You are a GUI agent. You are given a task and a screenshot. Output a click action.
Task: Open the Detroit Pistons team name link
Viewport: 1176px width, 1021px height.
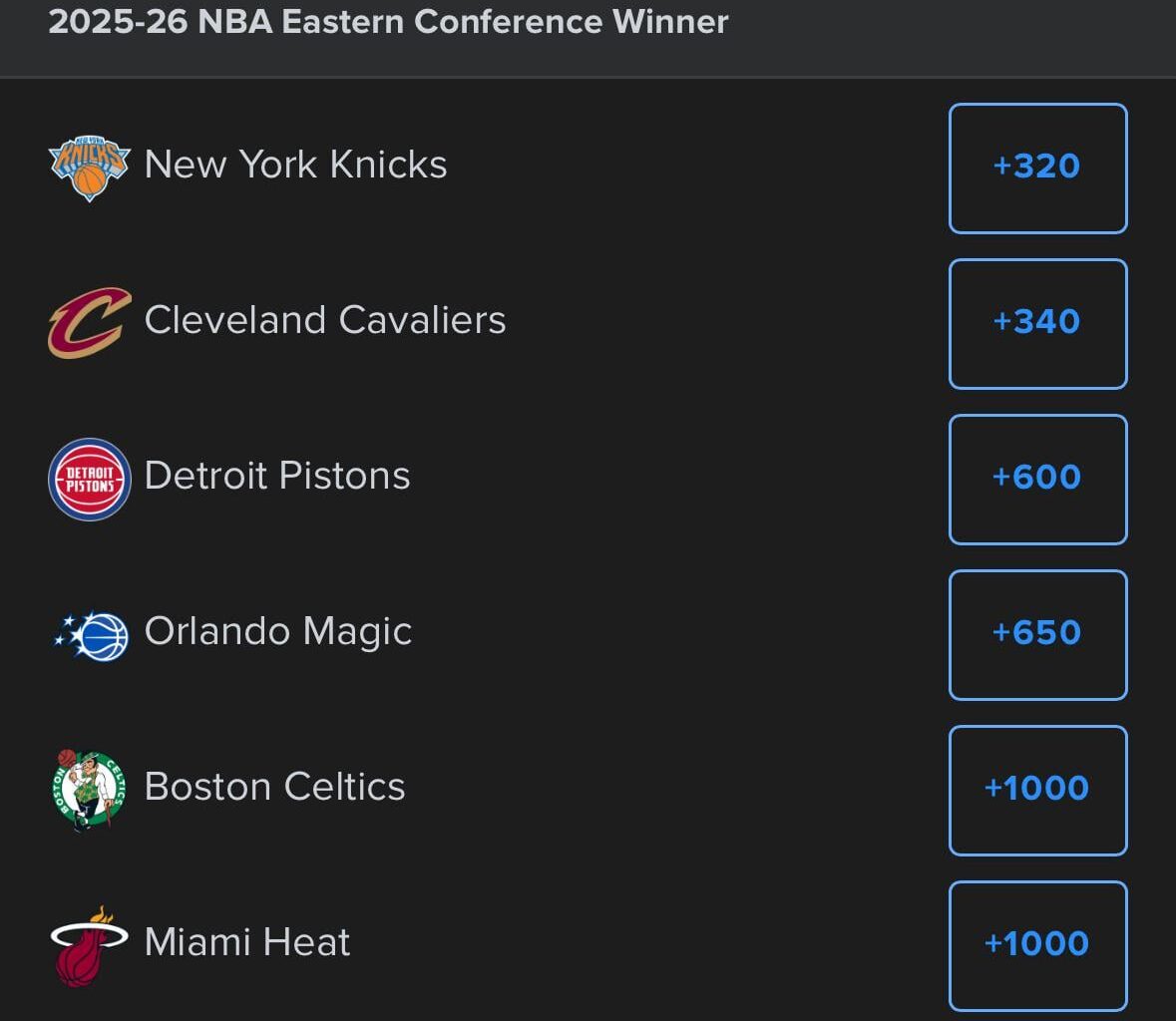coord(277,478)
